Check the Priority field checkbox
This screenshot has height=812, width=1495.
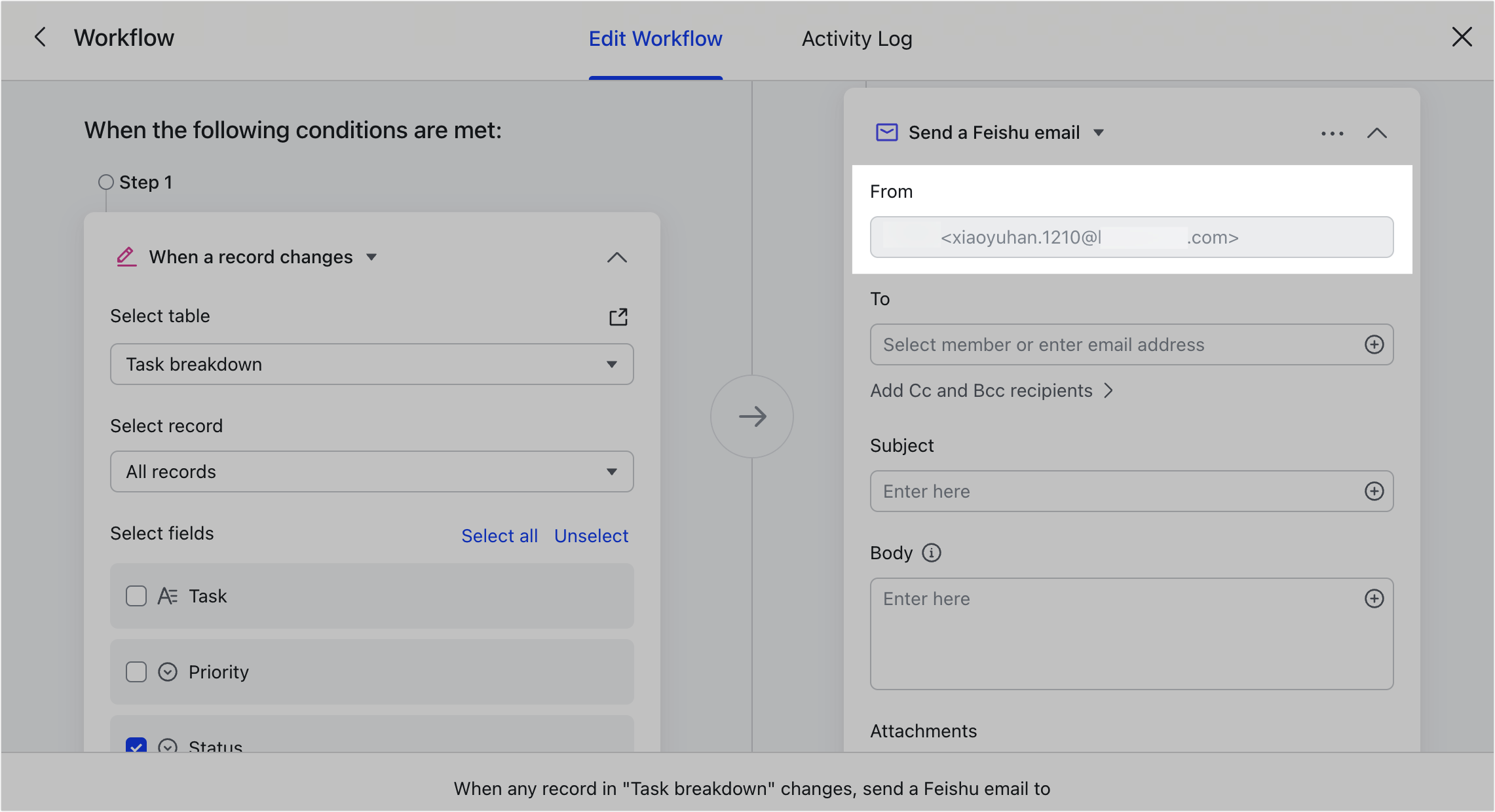click(136, 672)
